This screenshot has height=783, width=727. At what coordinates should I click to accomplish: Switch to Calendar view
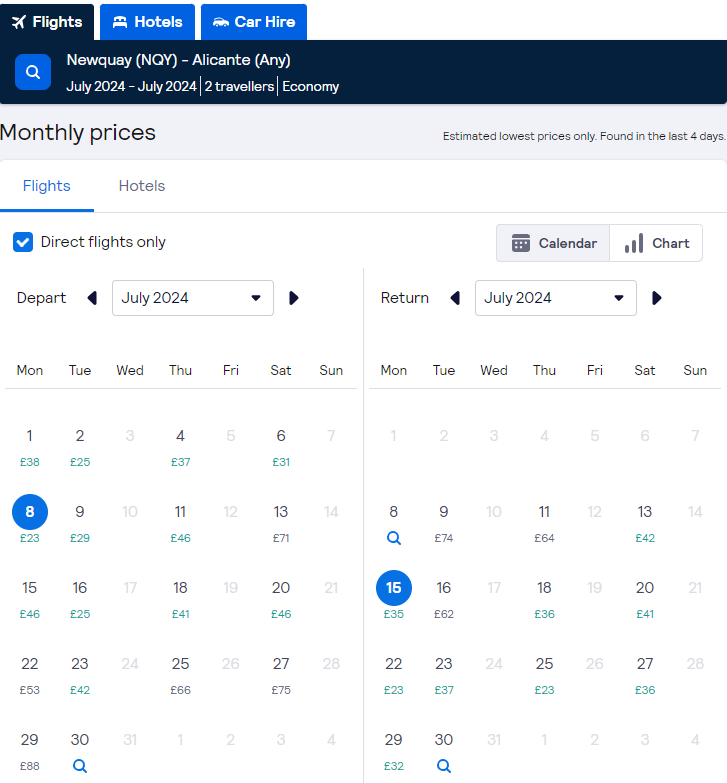[553, 243]
